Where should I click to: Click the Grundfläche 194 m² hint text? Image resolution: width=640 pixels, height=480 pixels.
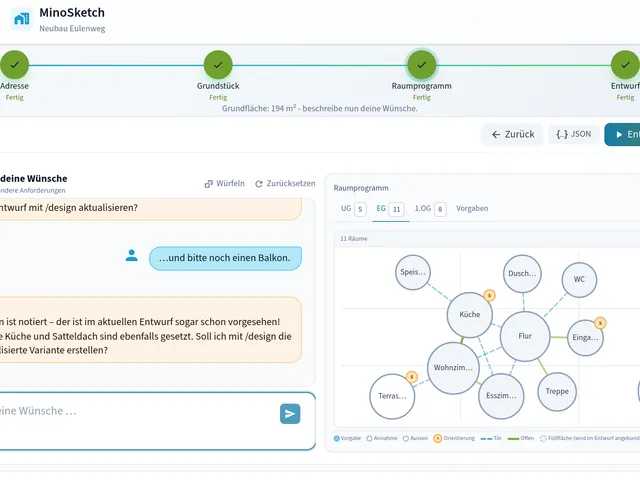click(320, 109)
